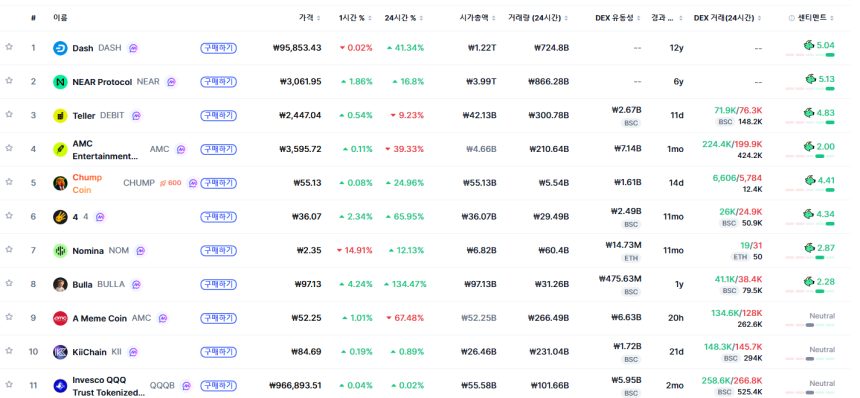Click the purple badge icon beside DEBIT
This screenshot has height=398, width=860.
[137, 116]
